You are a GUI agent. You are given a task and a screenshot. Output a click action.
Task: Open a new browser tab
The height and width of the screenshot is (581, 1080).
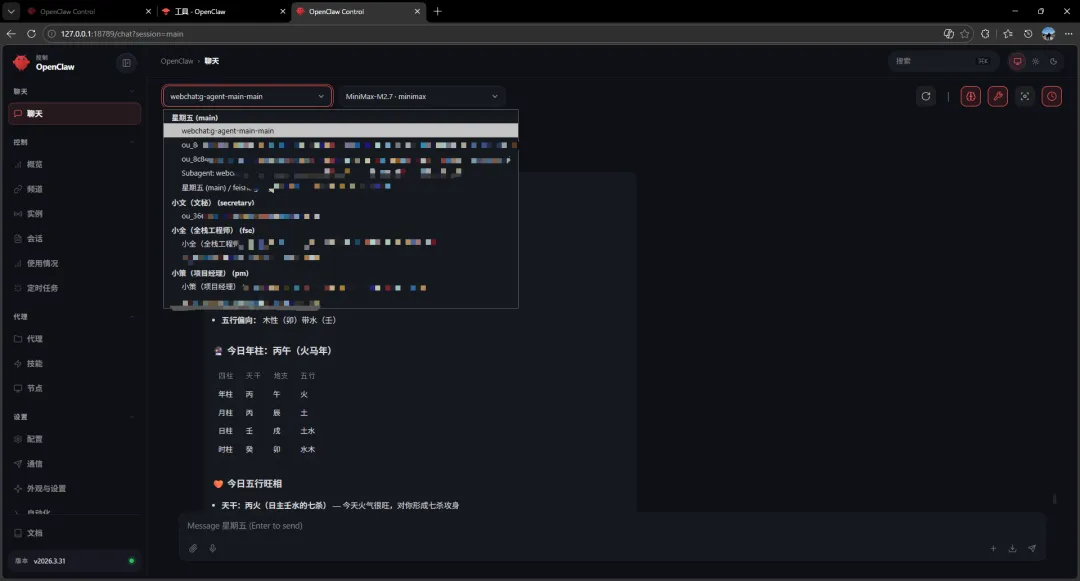tap(437, 12)
